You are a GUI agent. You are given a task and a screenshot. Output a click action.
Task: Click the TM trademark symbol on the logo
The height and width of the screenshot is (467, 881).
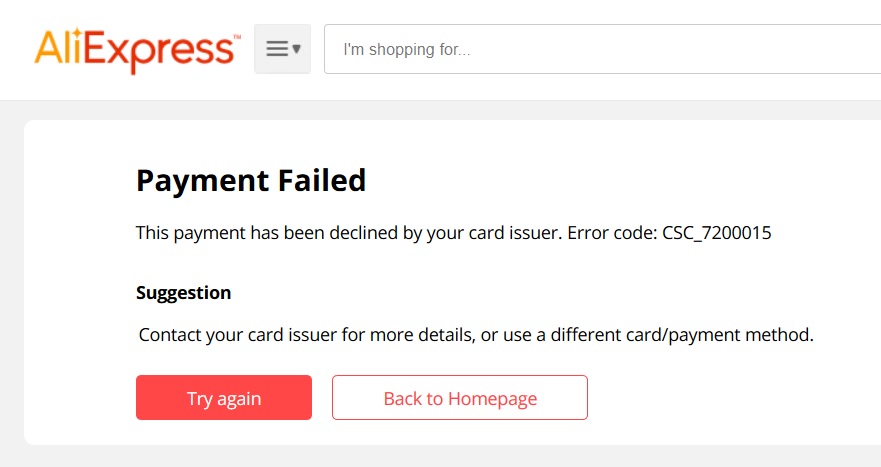237,37
